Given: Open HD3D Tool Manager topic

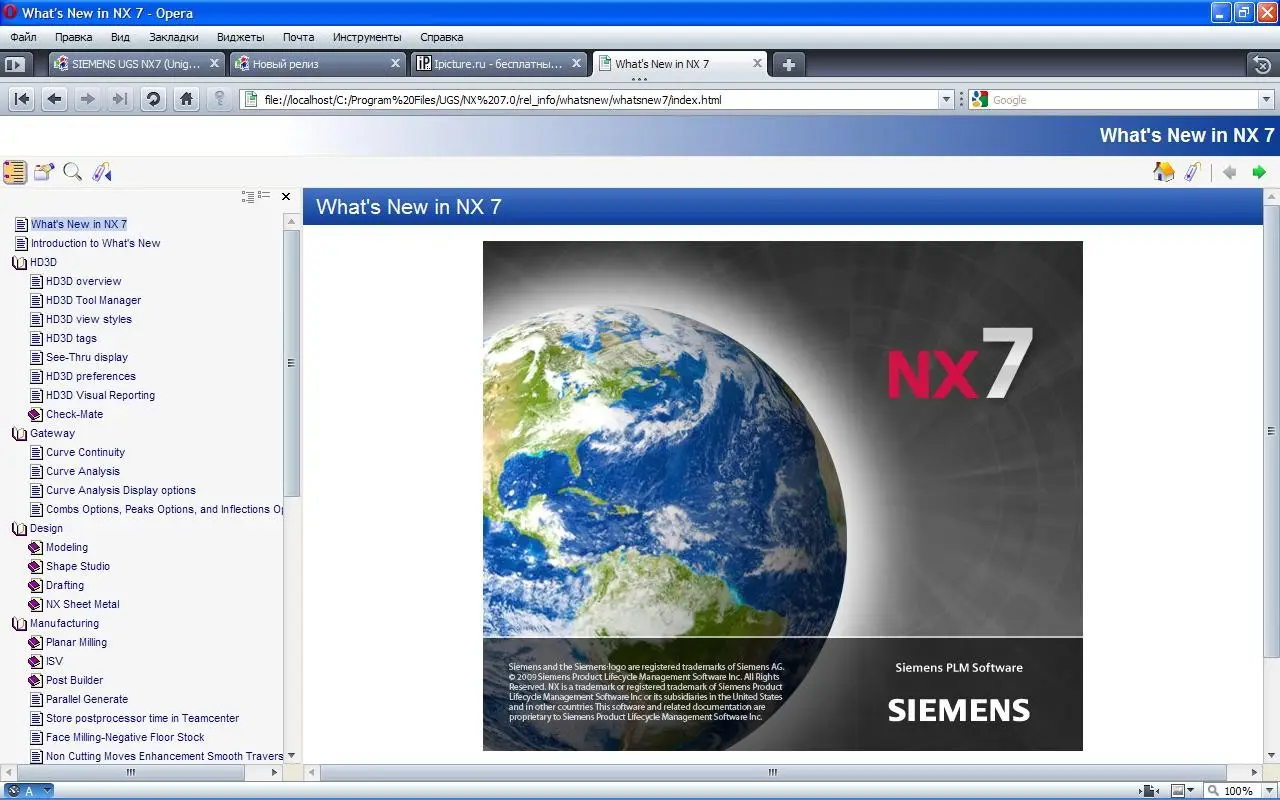Looking at the screenshot, I should click(94, 300).
